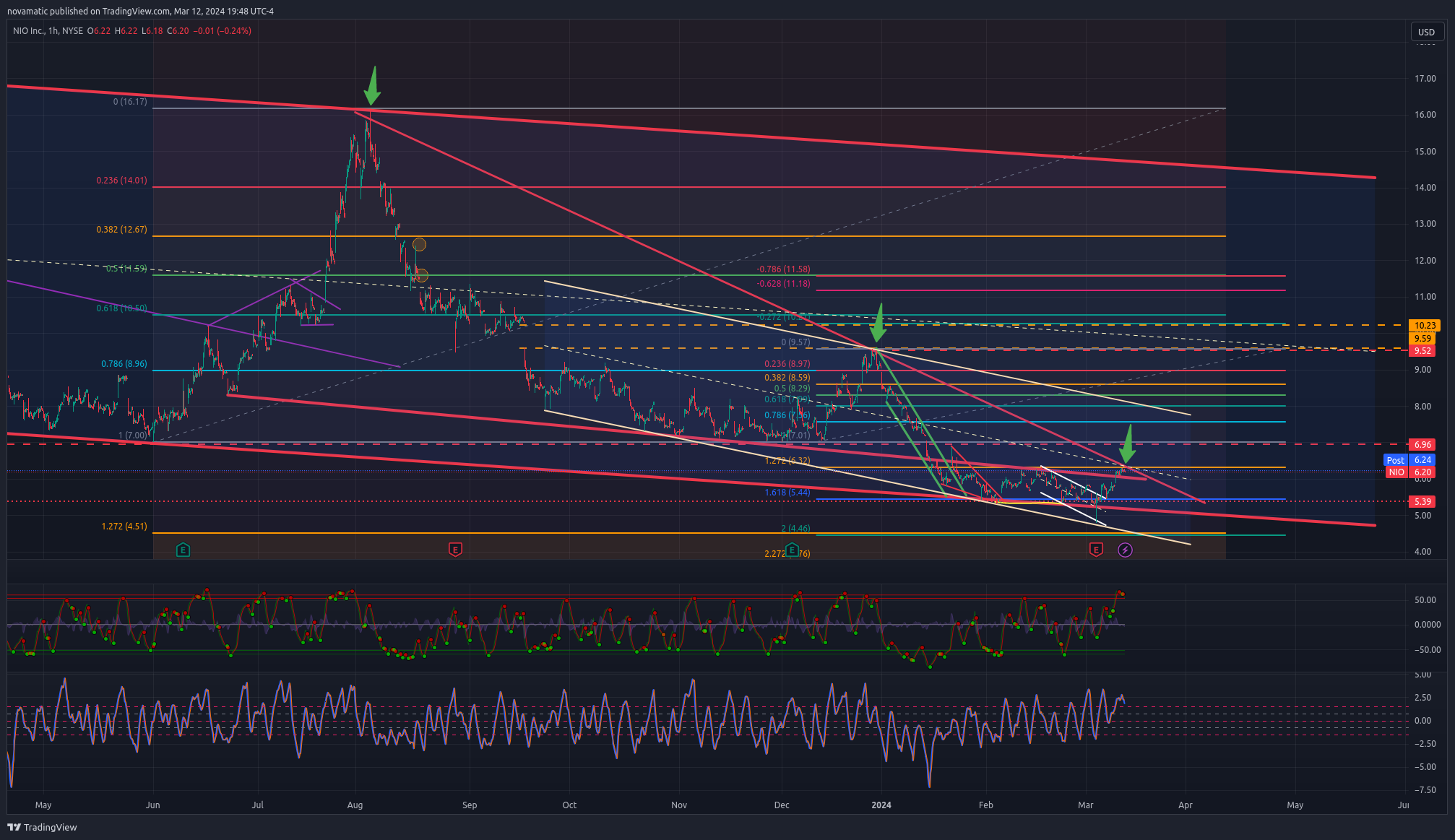
Task: Click the orange 10.23 price label
Action: pyautogui.click(x=1424, y=326)
